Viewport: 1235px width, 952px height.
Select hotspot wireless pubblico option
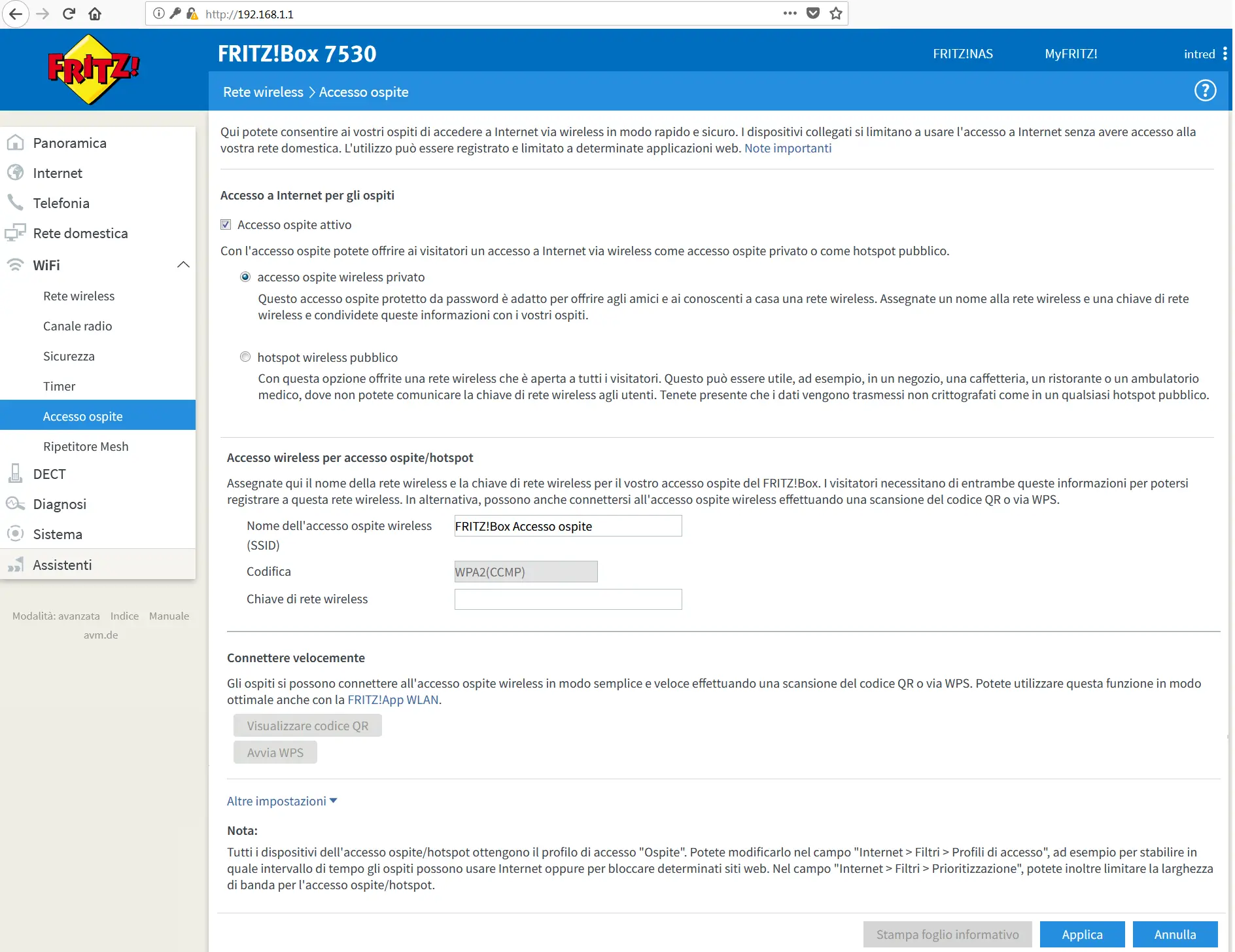point(245,357)
